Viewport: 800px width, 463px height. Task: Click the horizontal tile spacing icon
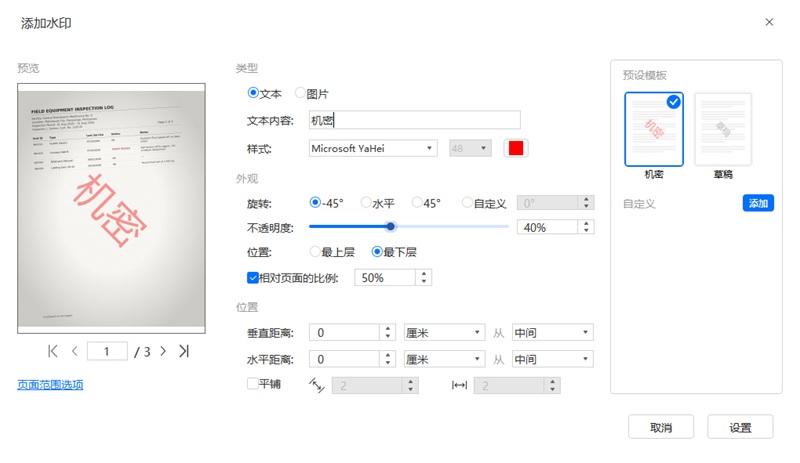click(459, 385)
